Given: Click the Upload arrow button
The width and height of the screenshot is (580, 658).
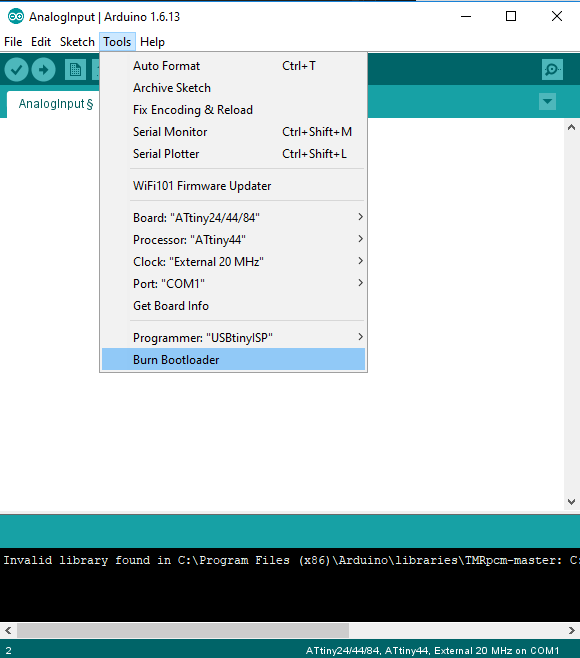Looking at the screenshot, I should point(43,70).
